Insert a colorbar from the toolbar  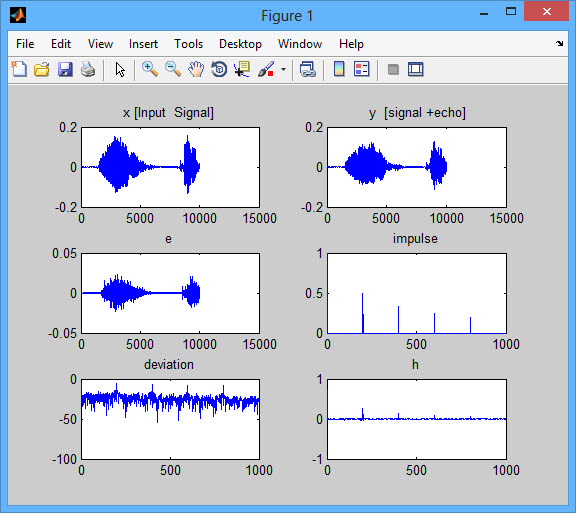pos(339,69)
